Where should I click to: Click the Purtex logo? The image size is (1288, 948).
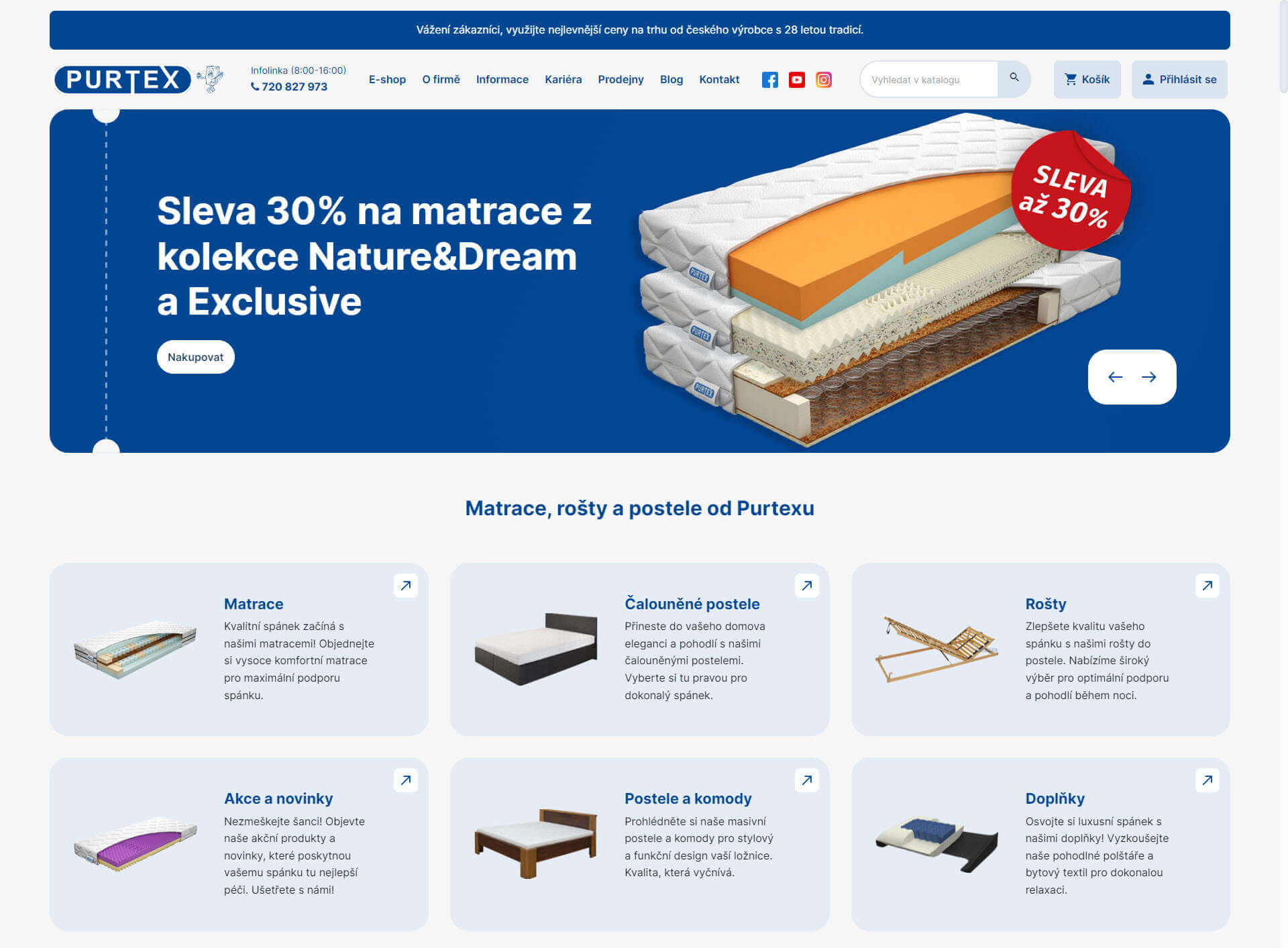pyautogui.click(x=139, y=79)
